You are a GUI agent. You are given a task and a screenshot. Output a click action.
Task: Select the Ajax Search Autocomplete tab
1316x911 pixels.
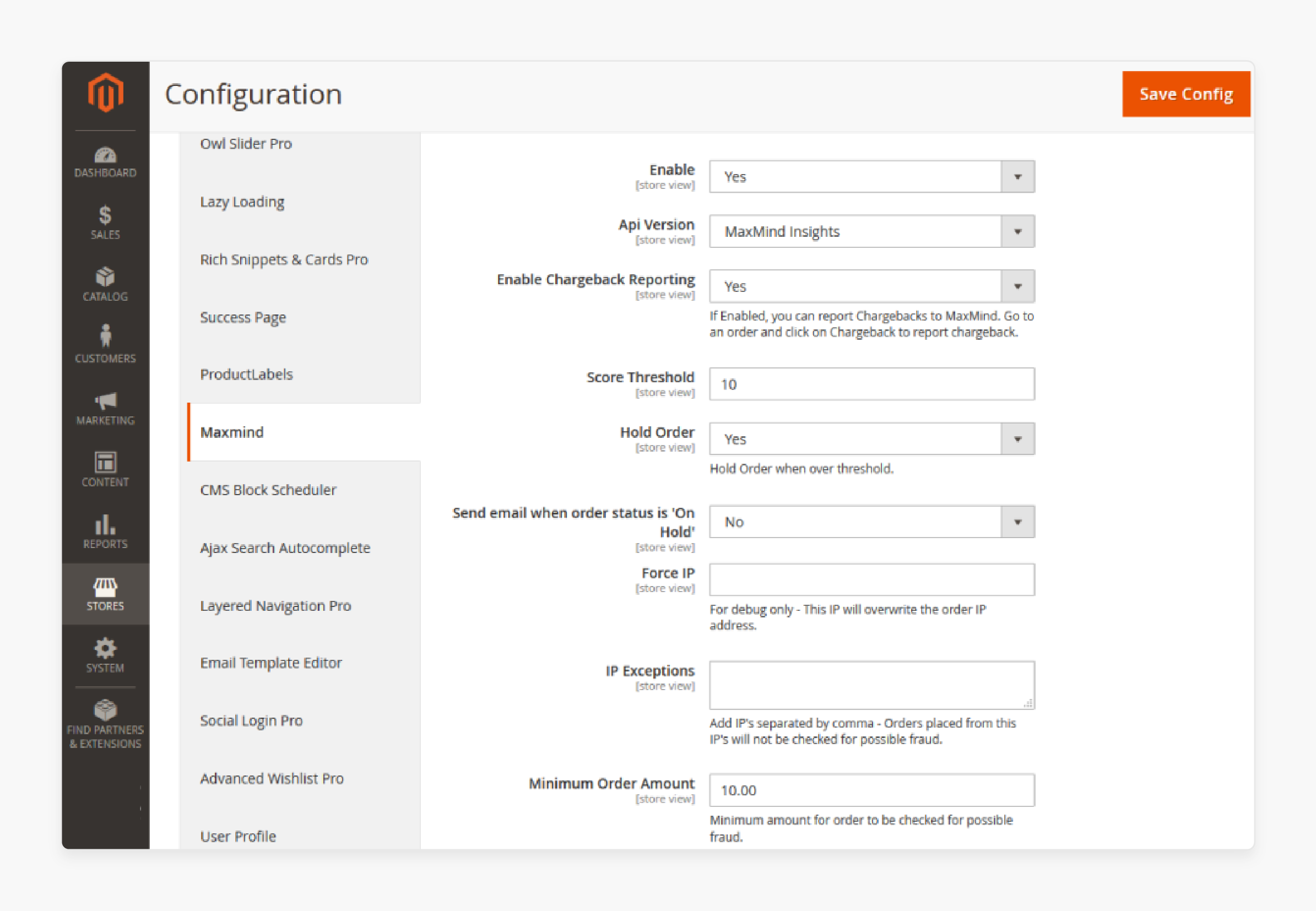[x=285, y=547]
